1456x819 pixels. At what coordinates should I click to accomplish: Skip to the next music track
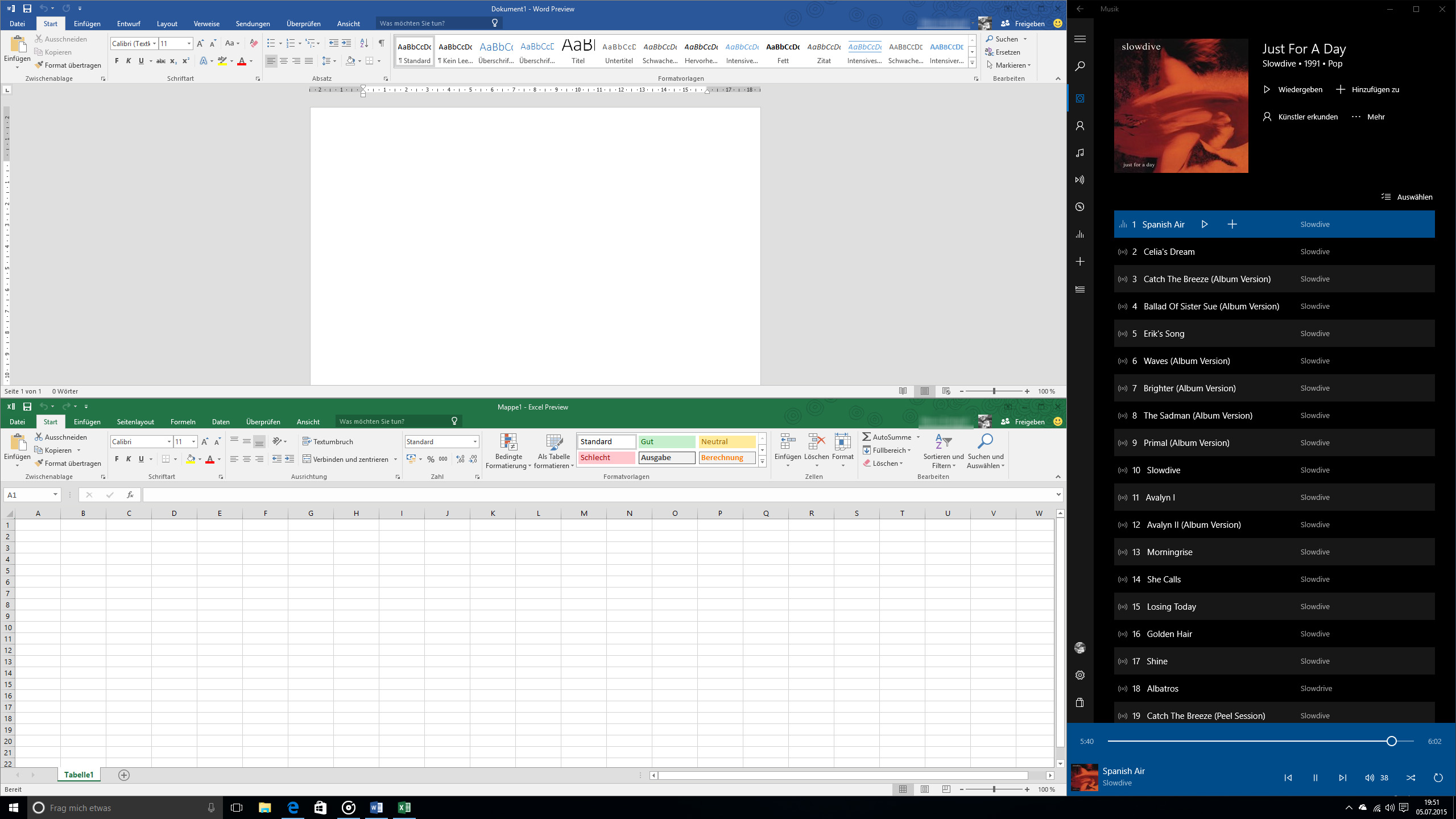coord(1342,777)
